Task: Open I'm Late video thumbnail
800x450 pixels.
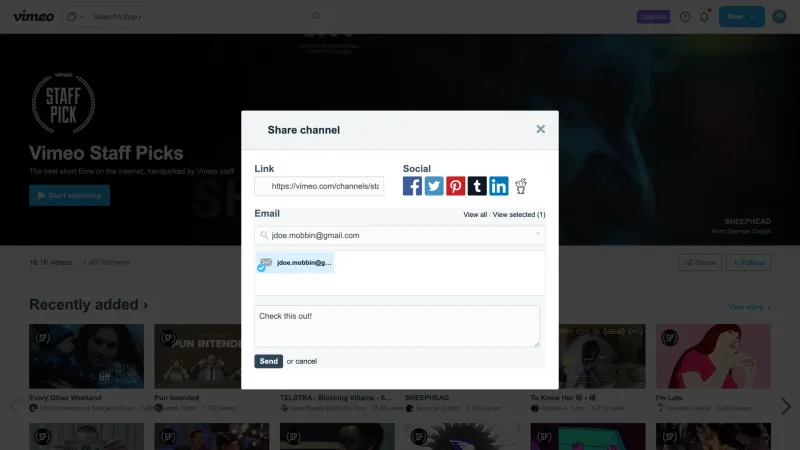Action: coord(713,356)
